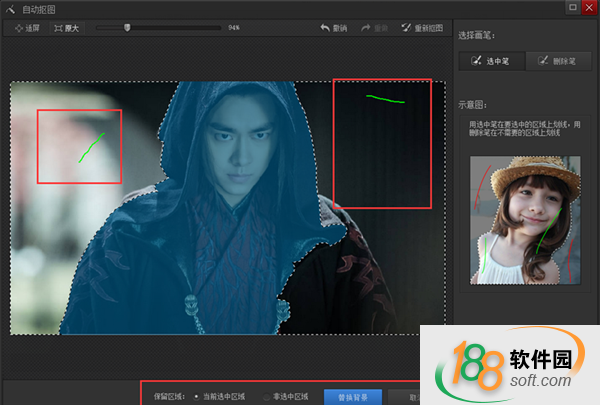This screenshot has height=405, width=600.
Task: Click the 示意图 label
Action: pyautogui.click(x=472, y=105)
